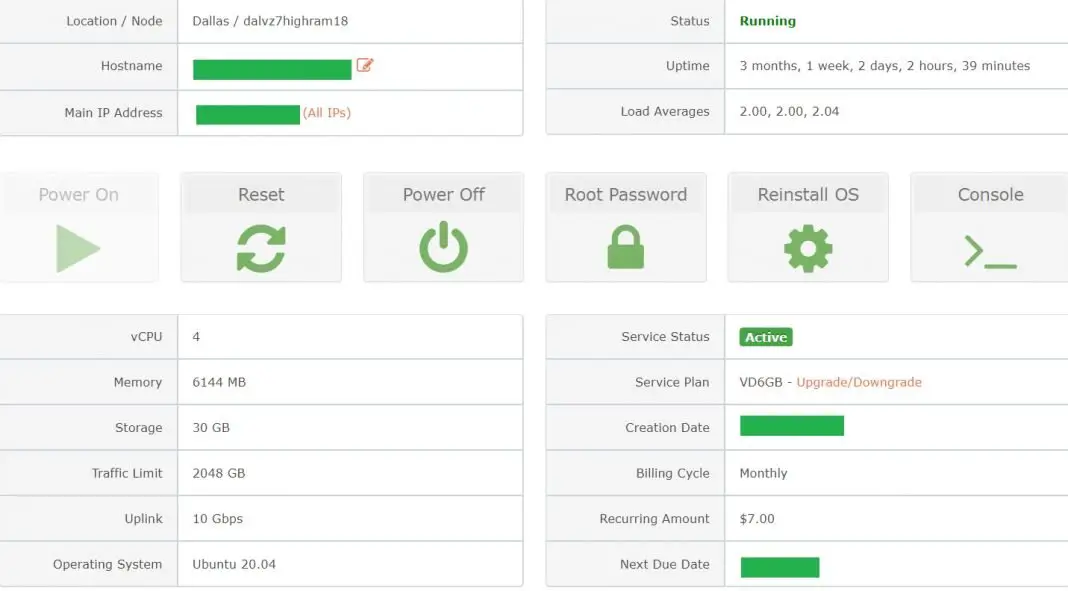The width and height of the screenshot is (1068, 591).
Task: Click the Root Password padlock icon
Action: tap(626, 248)
